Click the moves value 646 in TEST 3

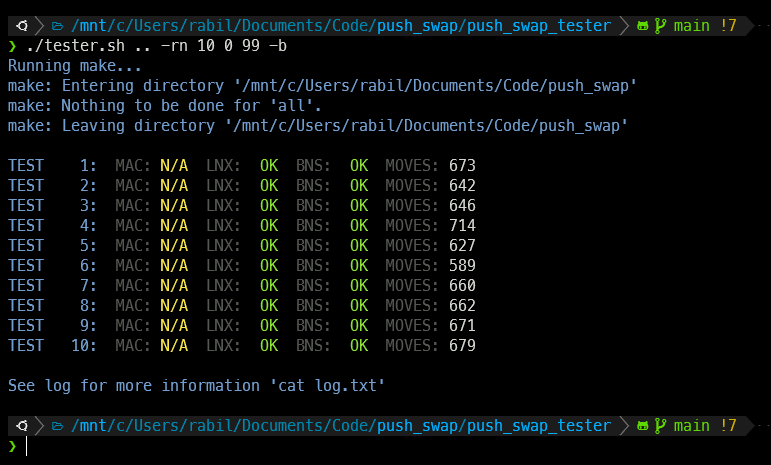[x=462, y=205]
